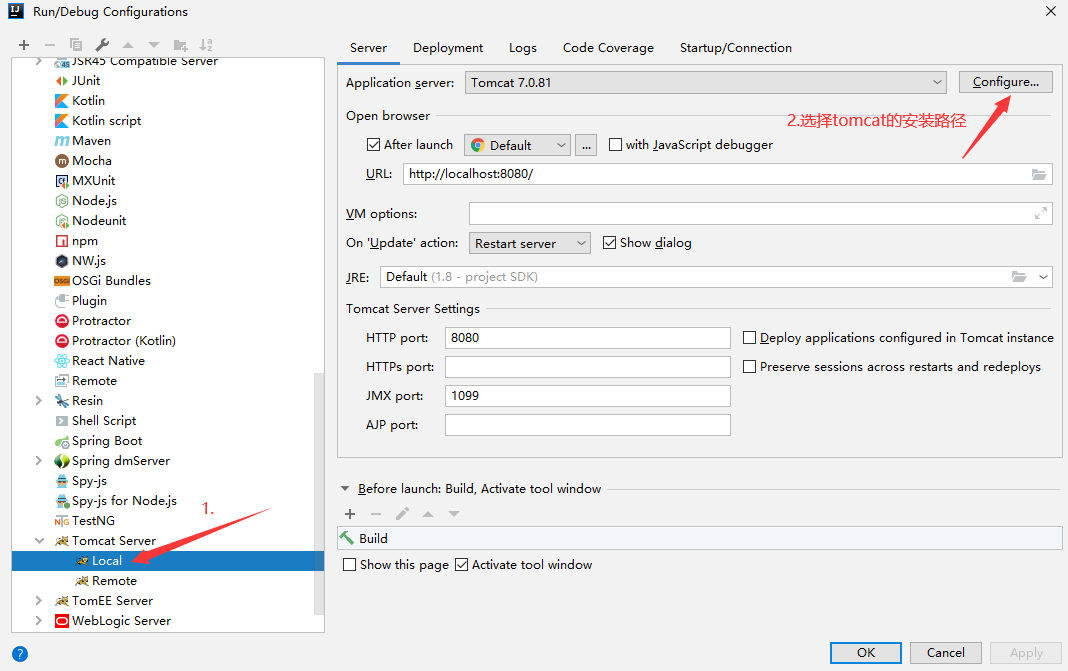Select the Build task in Before launch list

(x=700, y=538)
